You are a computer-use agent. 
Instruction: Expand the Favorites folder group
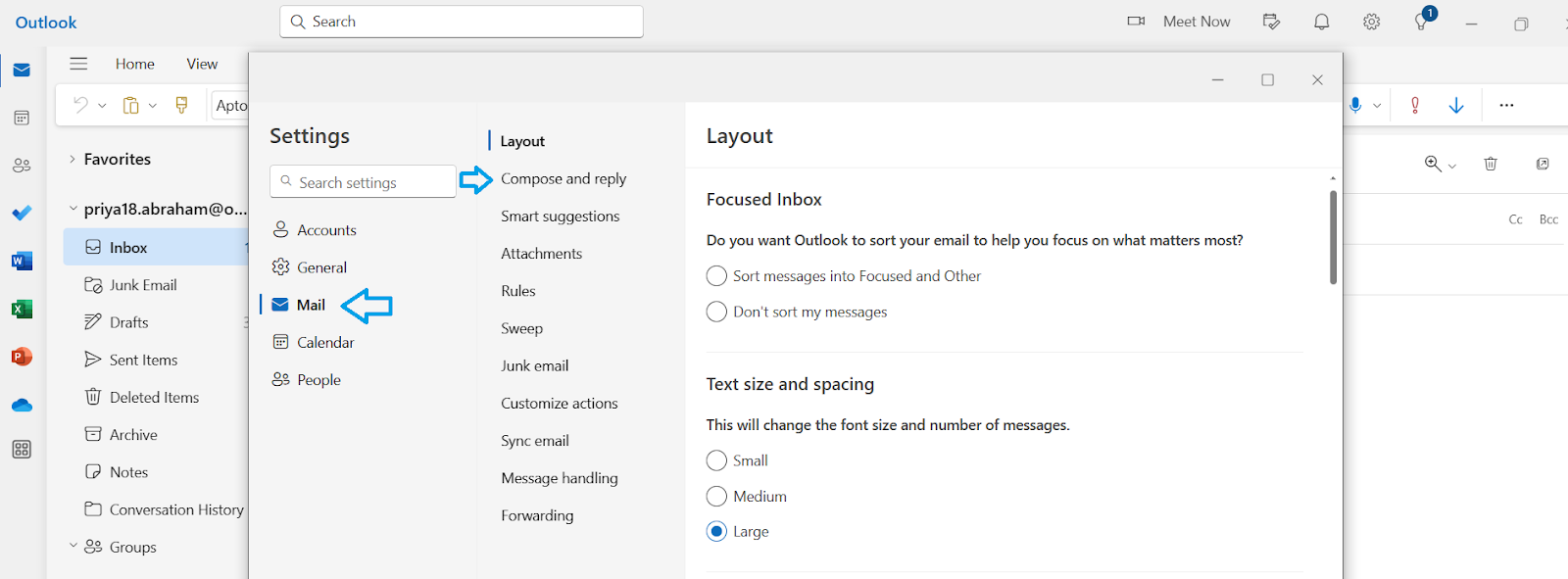[73, 159]
